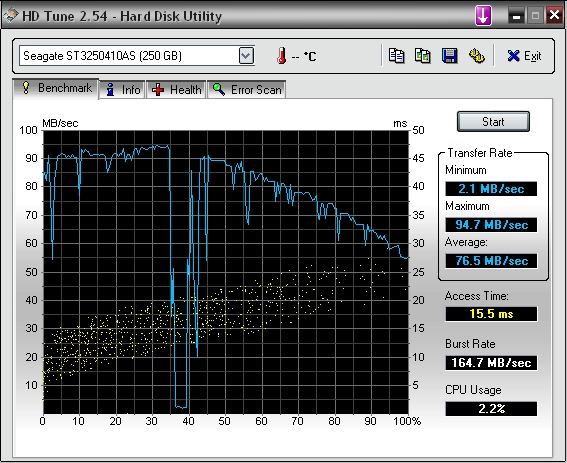Viewport: 567px width, 463px height.
Task: Save results with the floppy disk icon
Action: (x=449, y=56)
